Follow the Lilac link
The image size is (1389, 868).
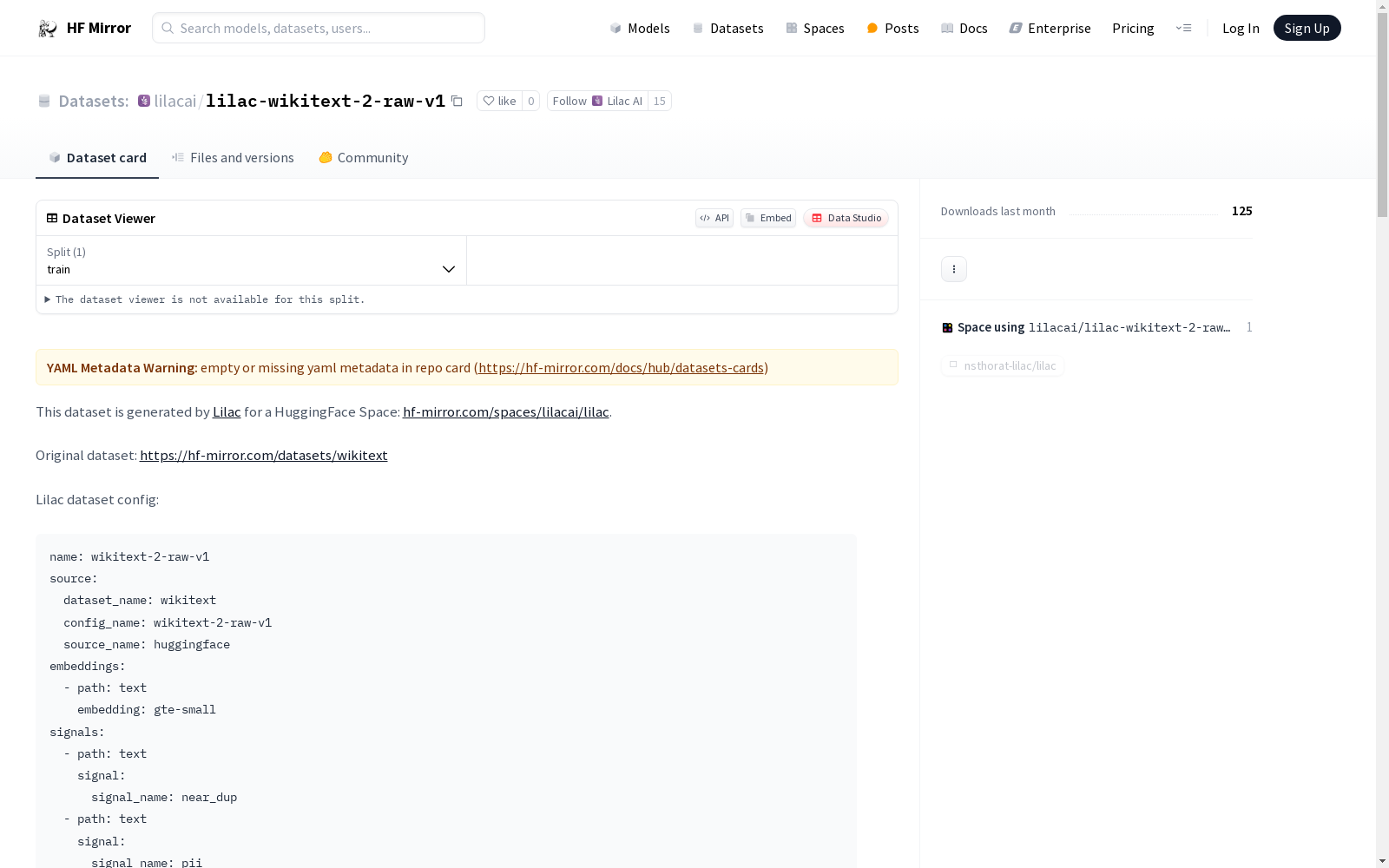click(x=227, y=411)
